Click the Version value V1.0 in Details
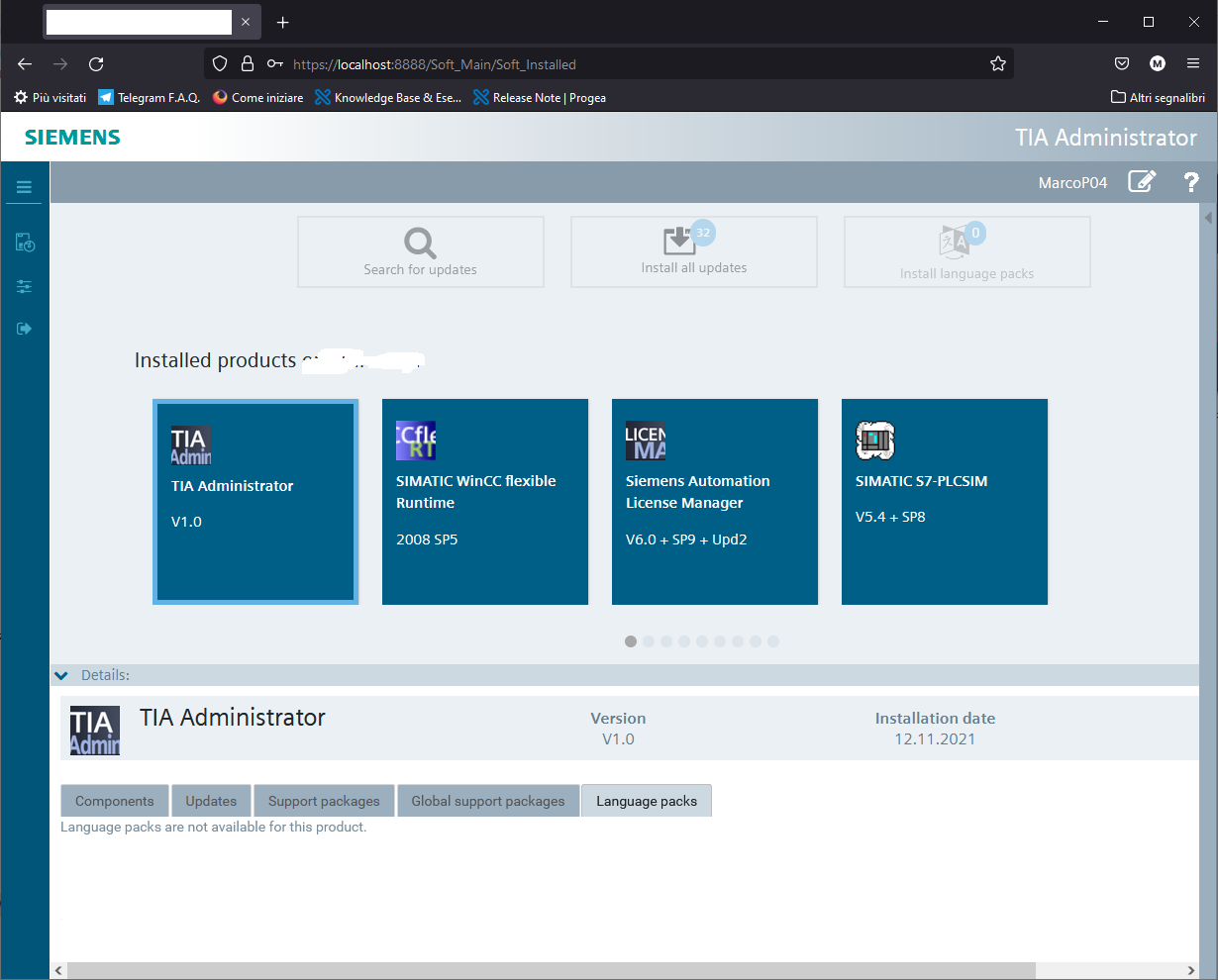The width and height of the screenshot is (1218, 980). [x=618, y=739]
